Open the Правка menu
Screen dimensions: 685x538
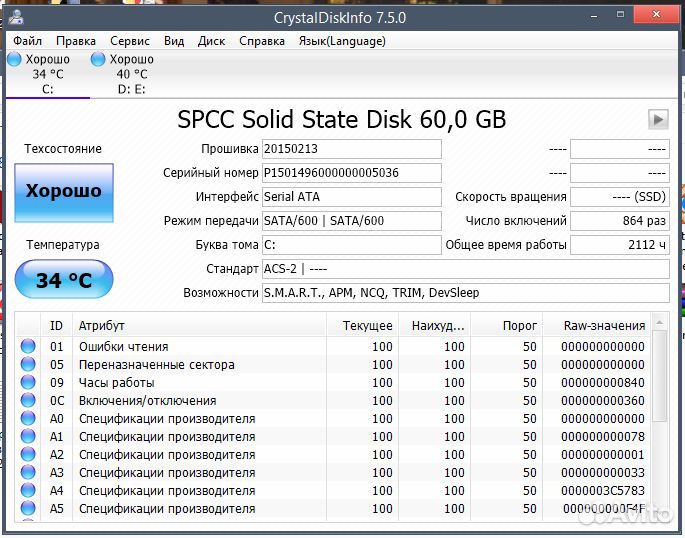pyautogui.click(x=76, y=41)
